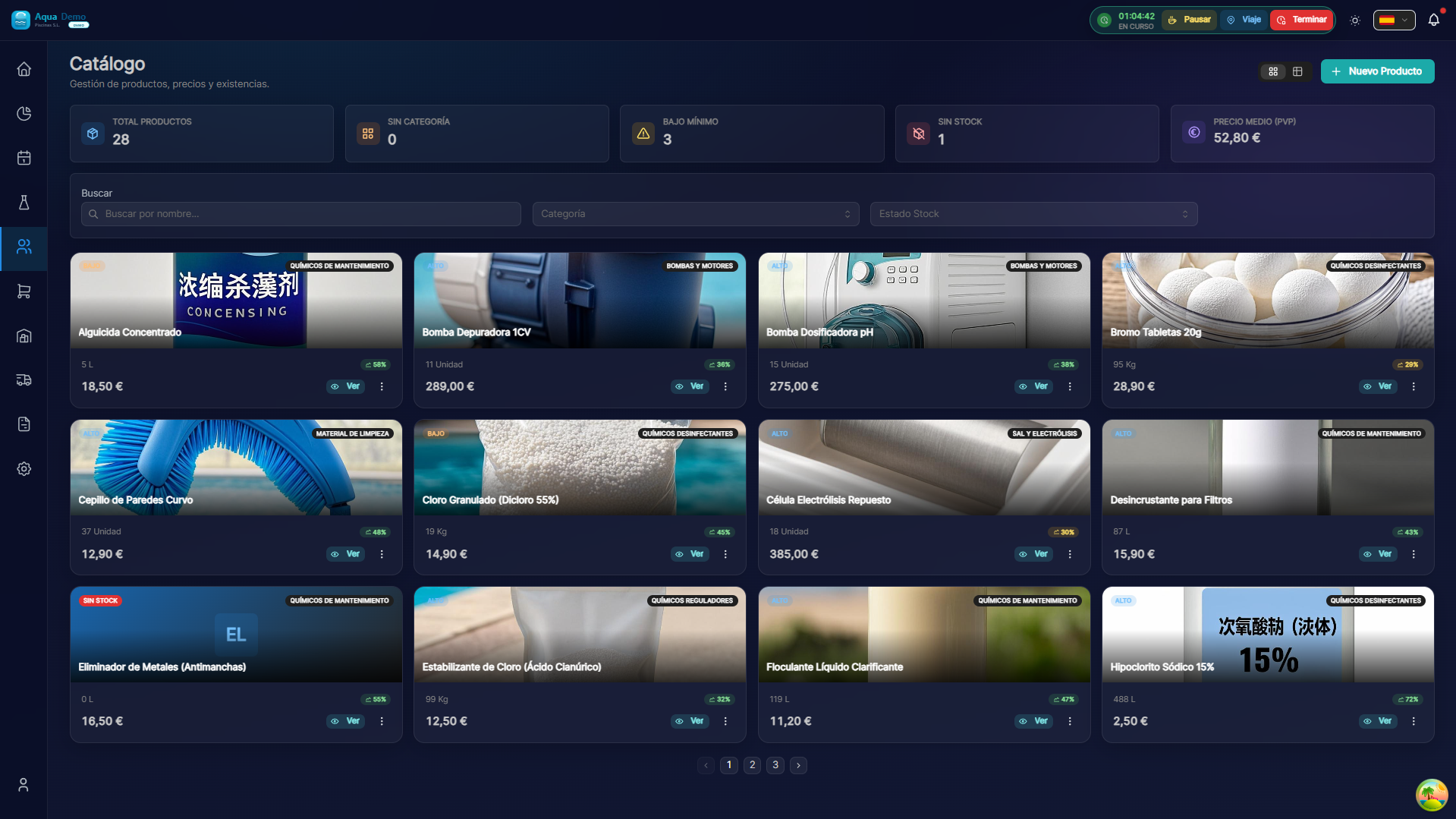Click the EL placeholder on Eliminador de Metales

pyautogui.click(x=236, y=635)
